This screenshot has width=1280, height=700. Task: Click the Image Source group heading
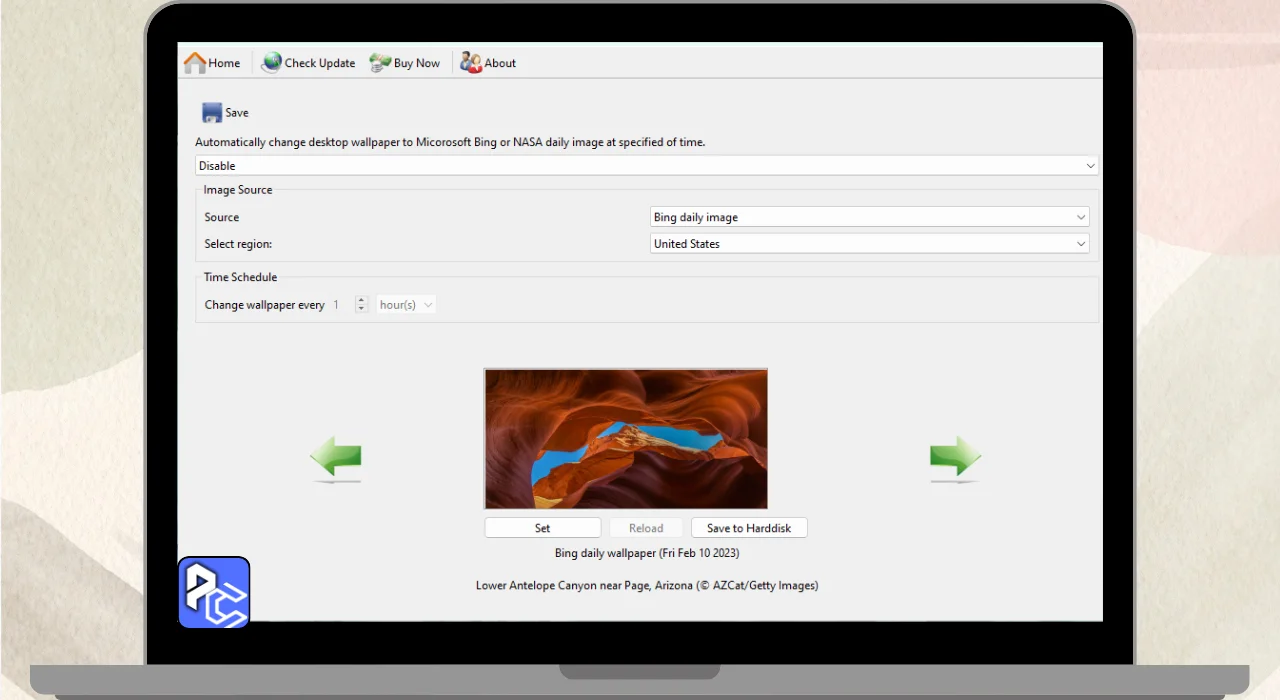[238, 190]
